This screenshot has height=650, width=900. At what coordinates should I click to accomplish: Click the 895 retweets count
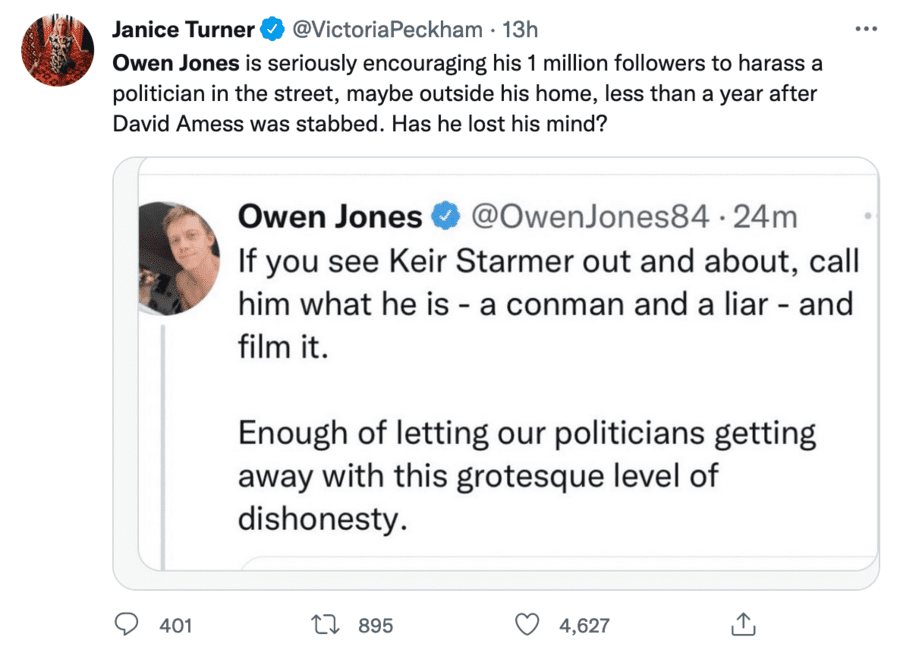pos(375,626)
